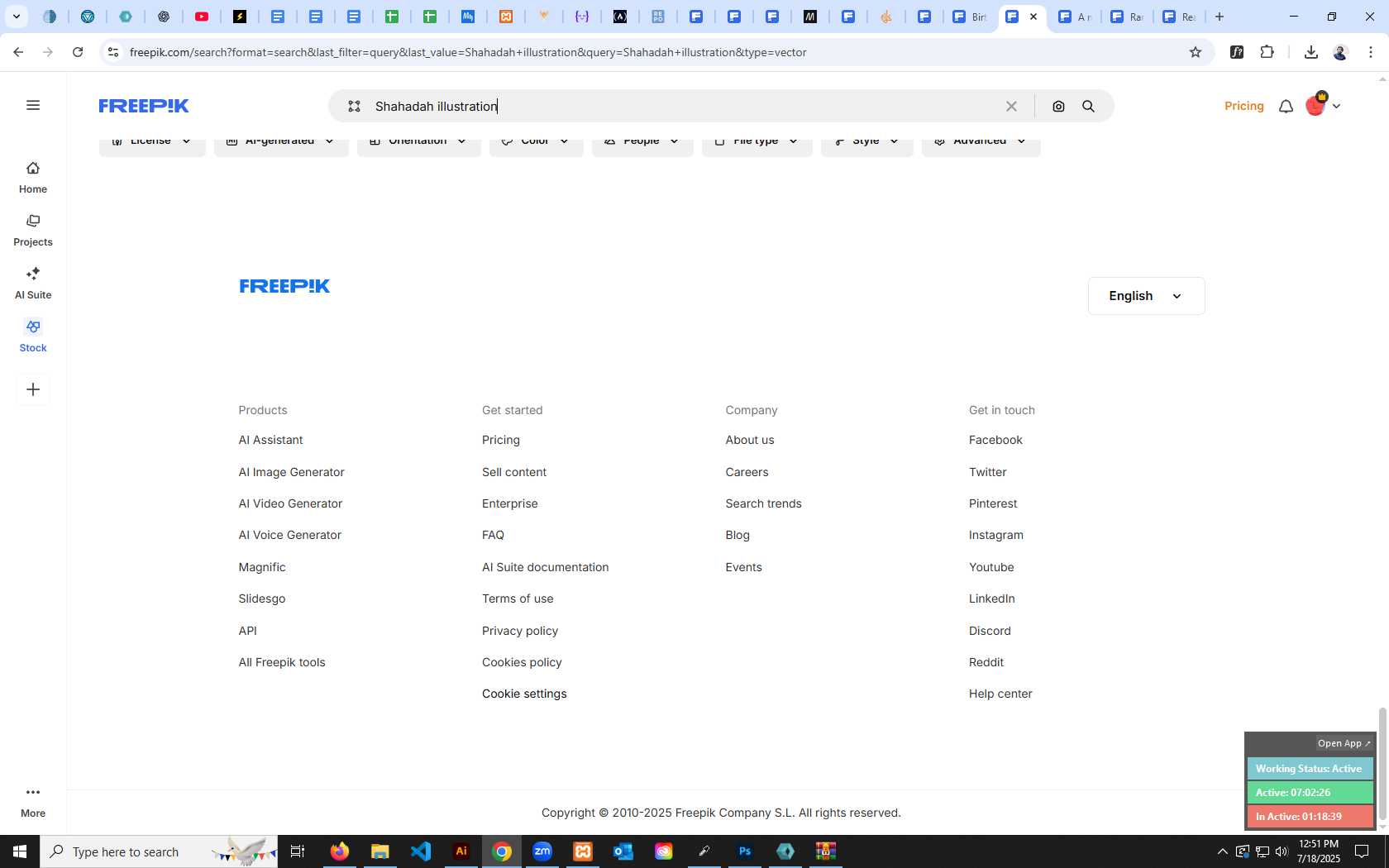Open browser extensions puzzle icon

tap(1267, 52)
